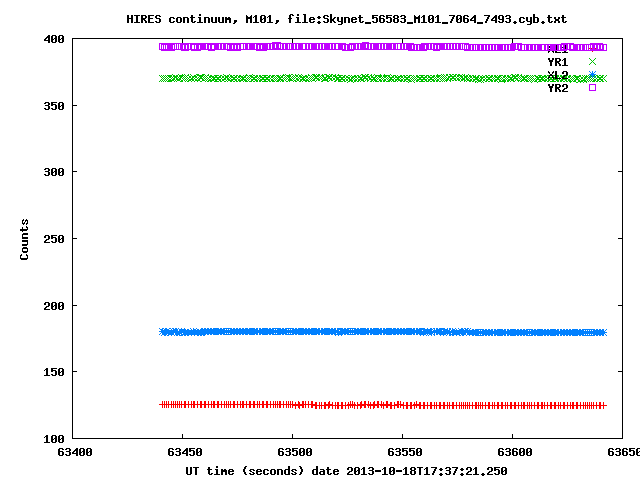Click the YR2 legend label
This screenshot has width=640, height=480.
coord(558,88)
